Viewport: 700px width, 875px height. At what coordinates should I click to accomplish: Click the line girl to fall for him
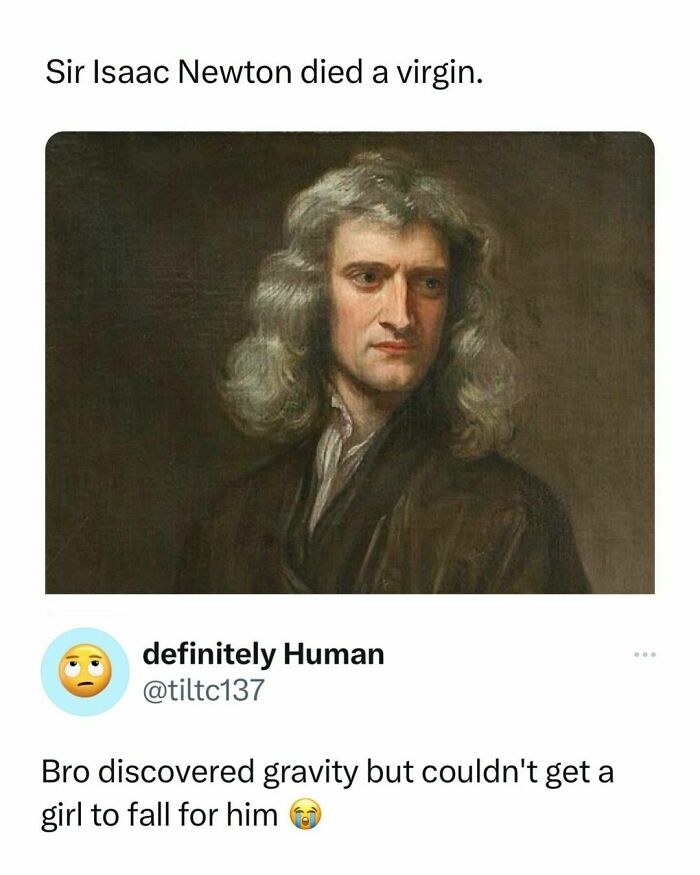tap(159, 815)
